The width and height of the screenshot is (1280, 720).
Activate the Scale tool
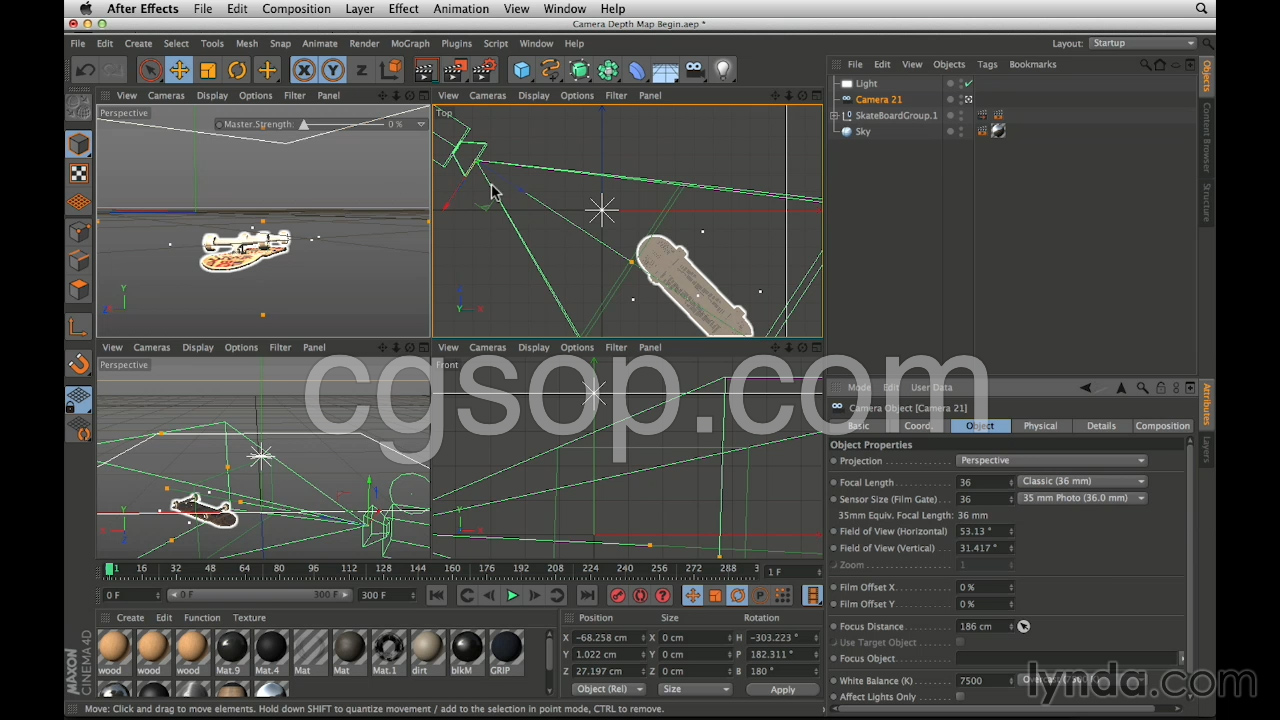pyautogui.click(x=208, y=70)
